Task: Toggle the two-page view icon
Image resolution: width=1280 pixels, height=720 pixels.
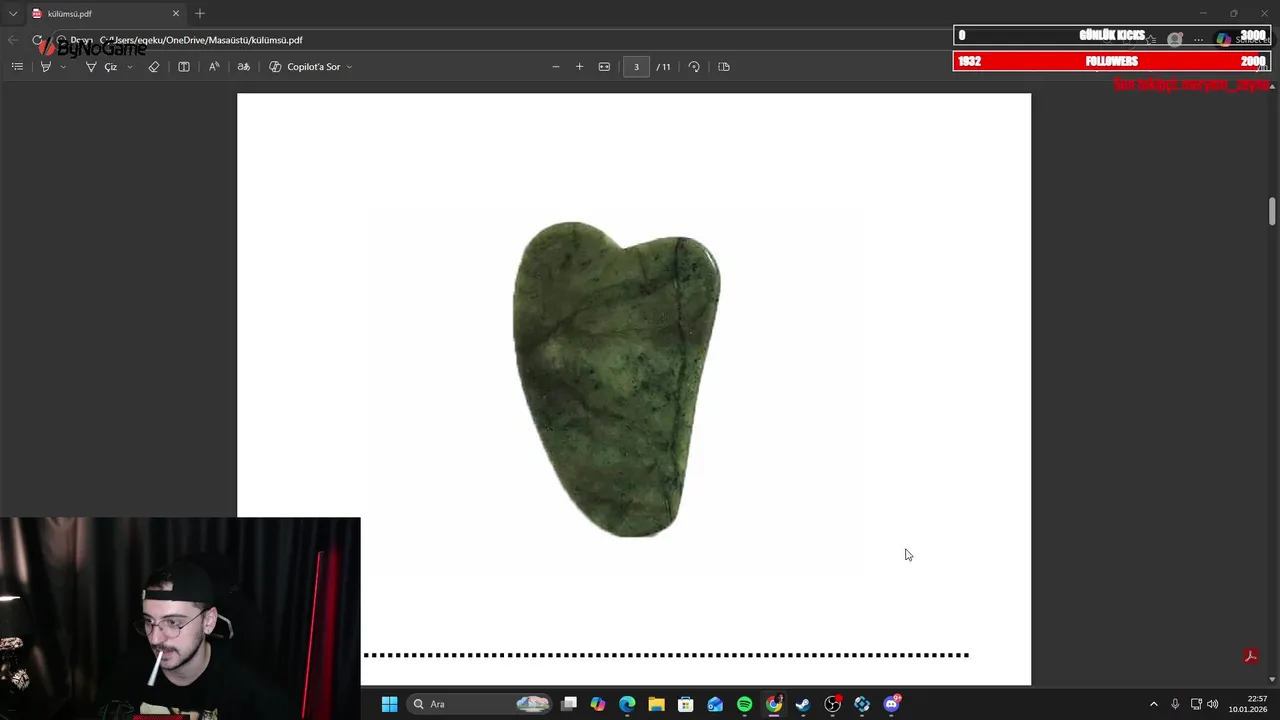Action: click(724, 67)
